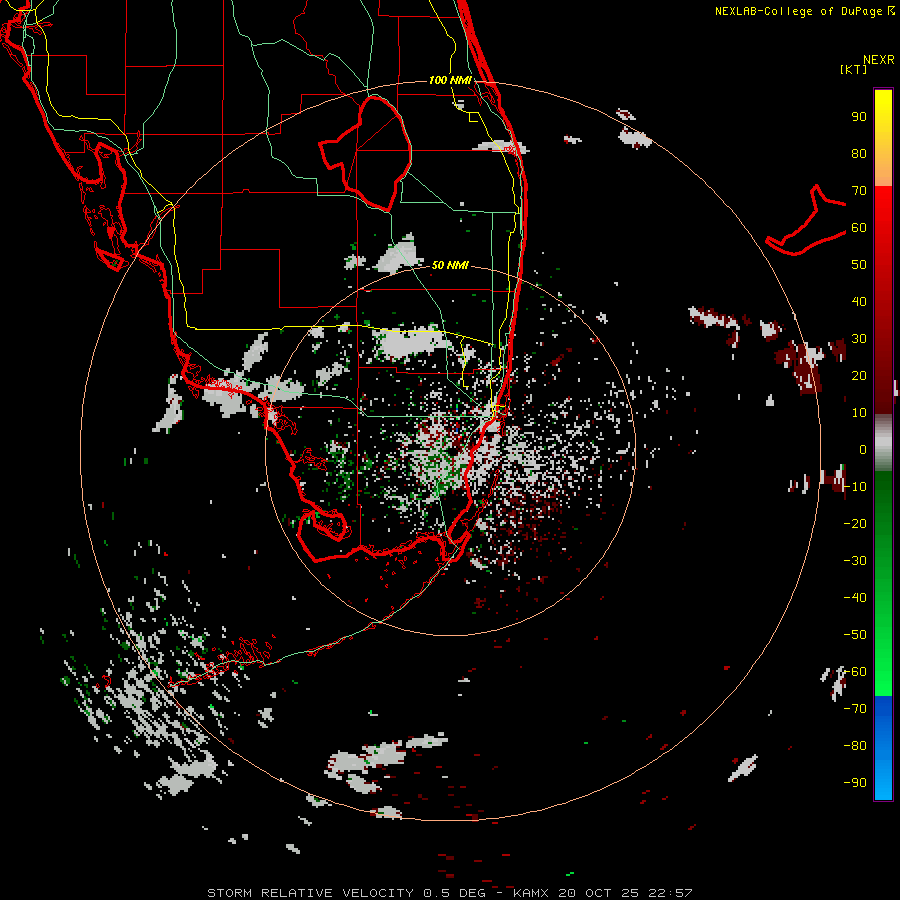Click the NEXLAB-College of DuPage credit text
The width and height of the screenshot is (900, 900).
point(804,11)
